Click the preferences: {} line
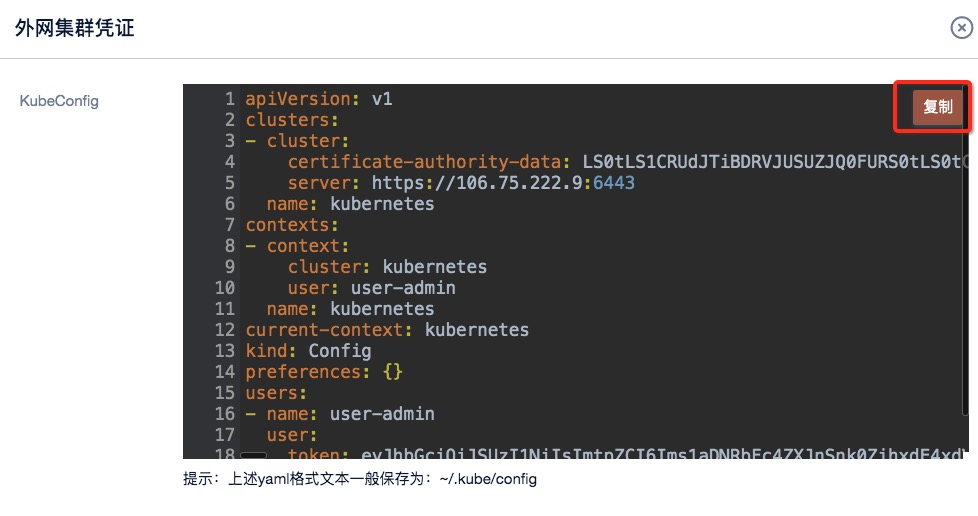This screenshot has width=978, height=516. coord(324,372)
